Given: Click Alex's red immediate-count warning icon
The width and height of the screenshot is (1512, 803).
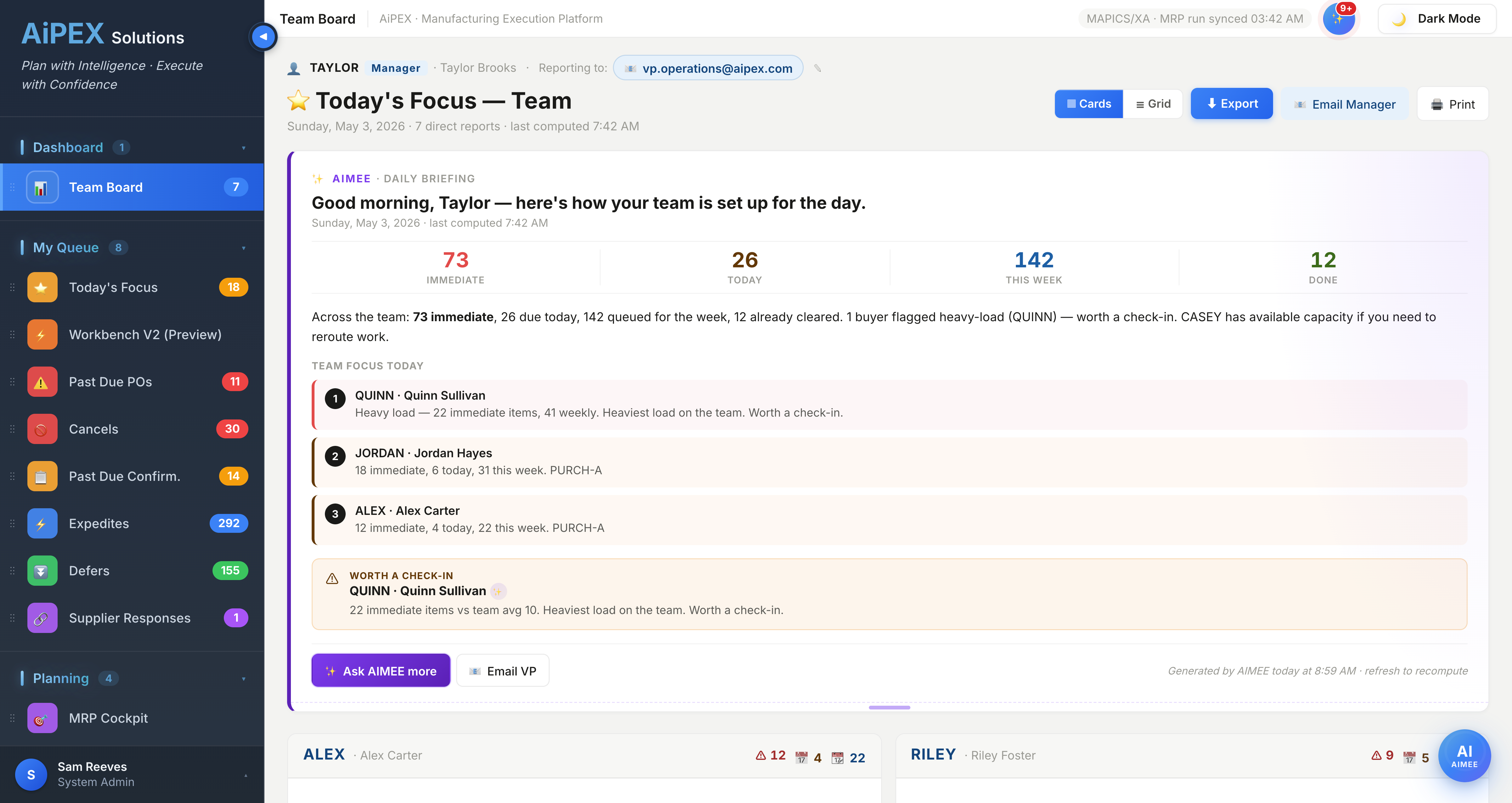Looking at the screenshot, I should pos(761,755).
